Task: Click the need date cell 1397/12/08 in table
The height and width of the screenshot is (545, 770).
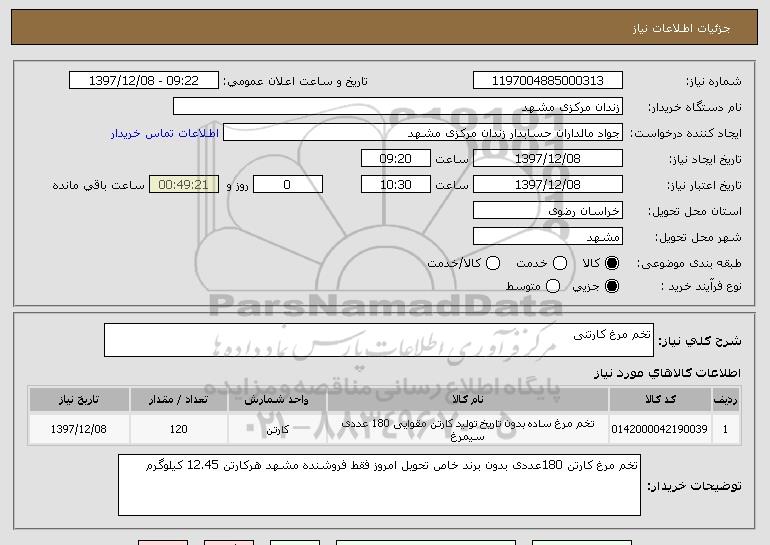Action: 79,429
